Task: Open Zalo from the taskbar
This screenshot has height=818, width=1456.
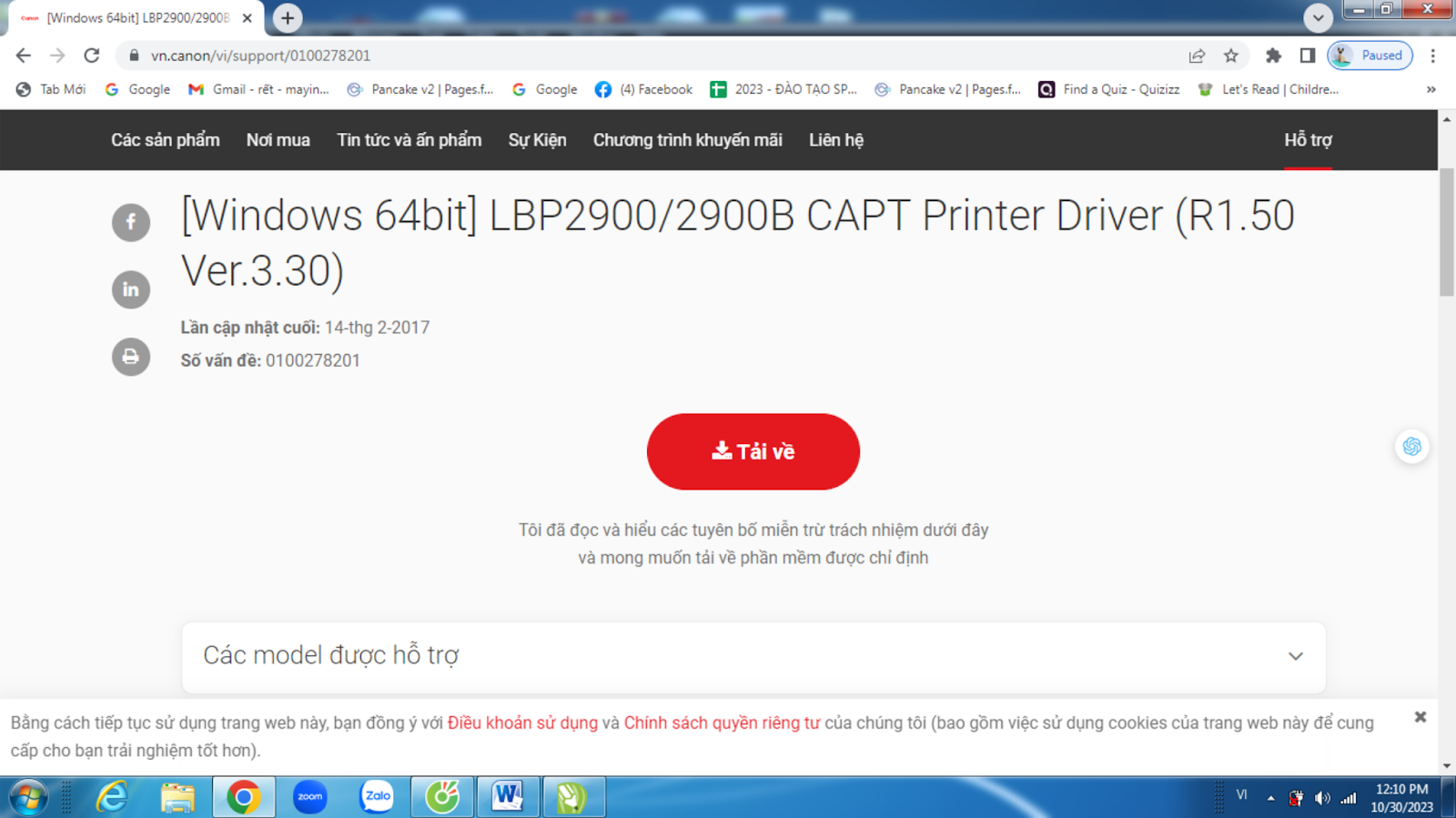Action: point(376,797)
